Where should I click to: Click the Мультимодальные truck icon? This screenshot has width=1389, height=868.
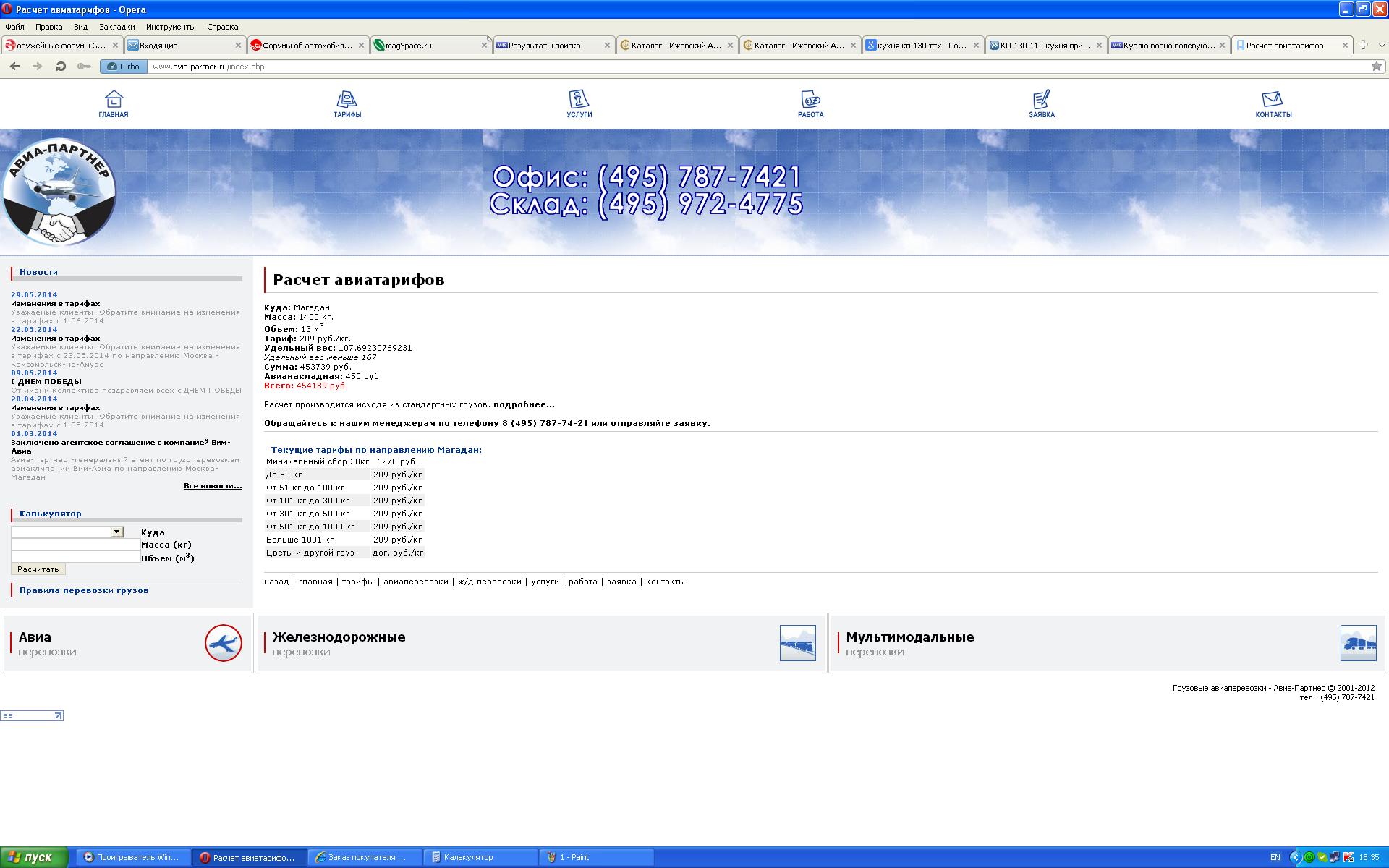click(1358, 643)
